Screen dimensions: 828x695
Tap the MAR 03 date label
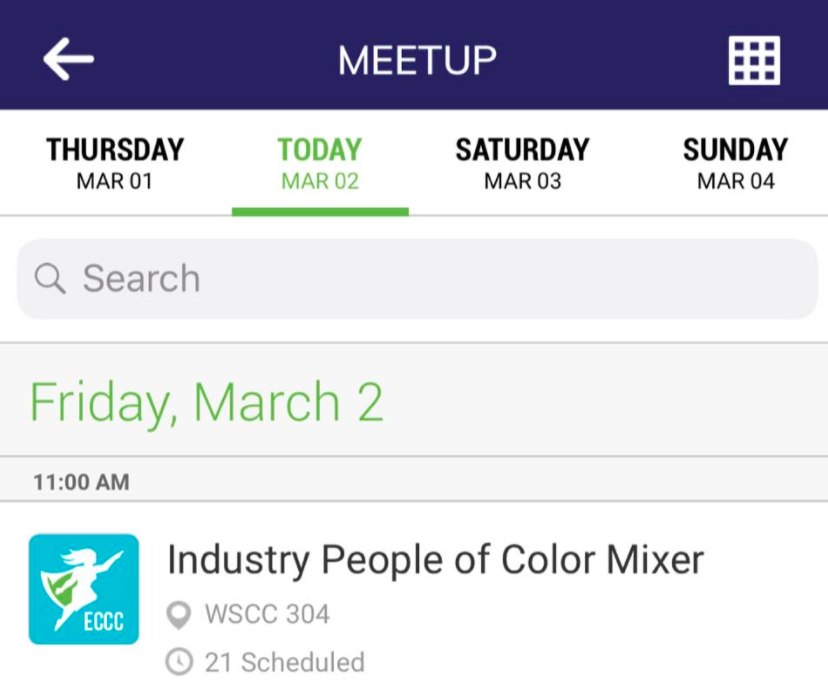point(522,182)
